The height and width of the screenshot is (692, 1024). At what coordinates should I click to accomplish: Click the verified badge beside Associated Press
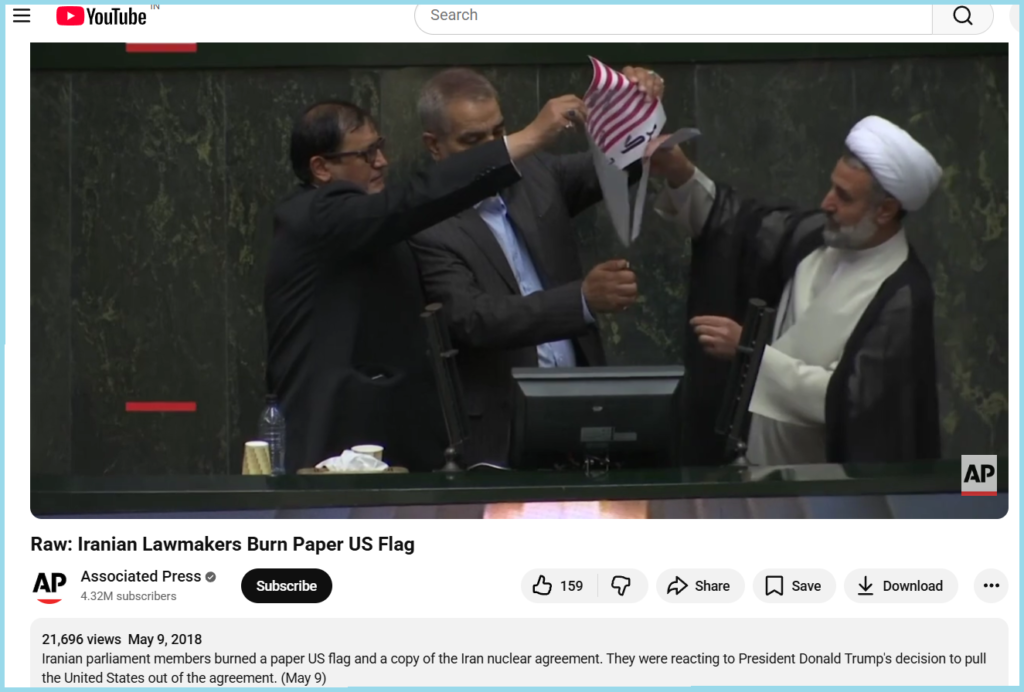[x=210, y=576]
